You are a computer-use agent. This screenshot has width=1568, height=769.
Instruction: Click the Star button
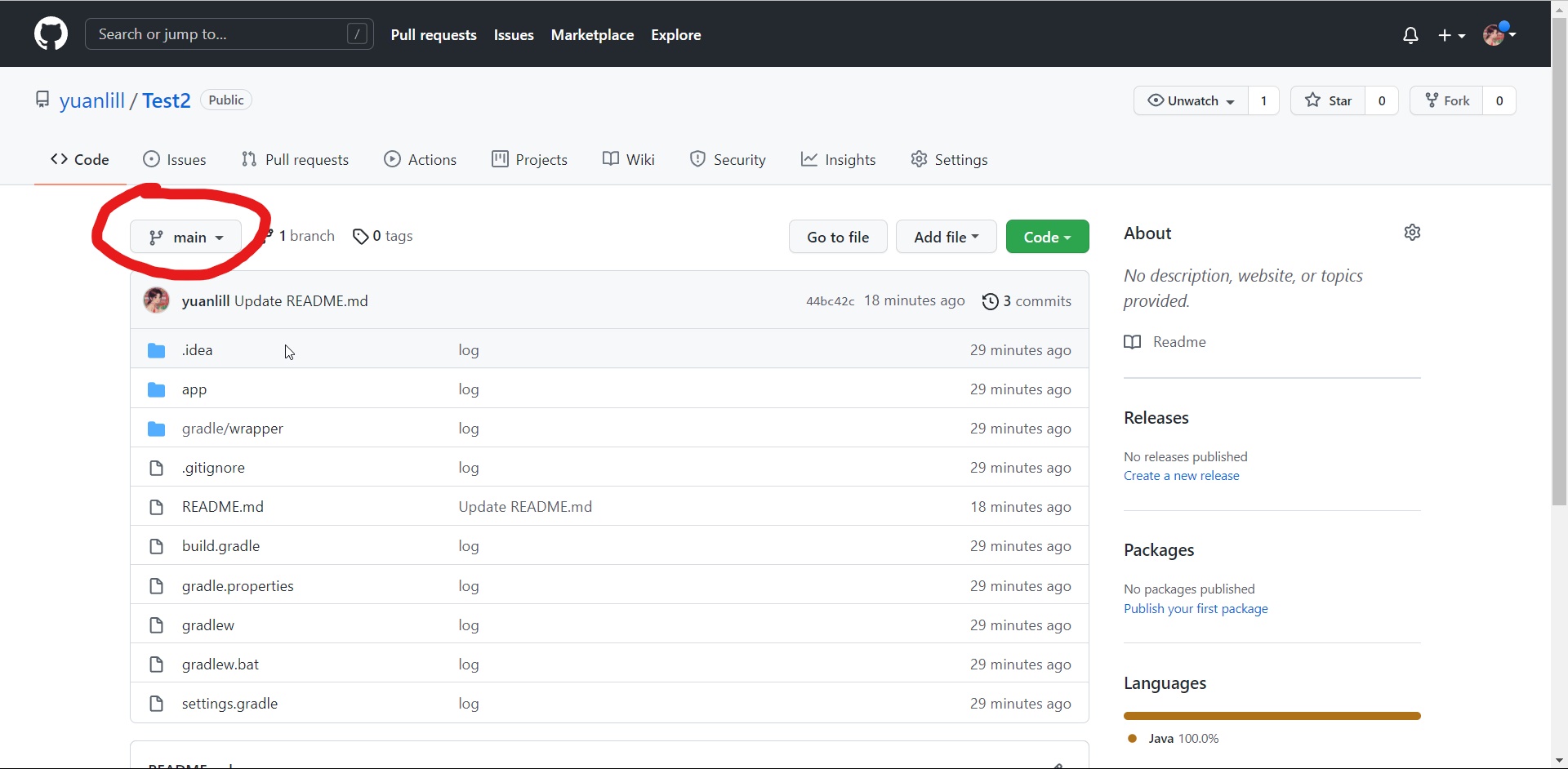(1328, 100)
